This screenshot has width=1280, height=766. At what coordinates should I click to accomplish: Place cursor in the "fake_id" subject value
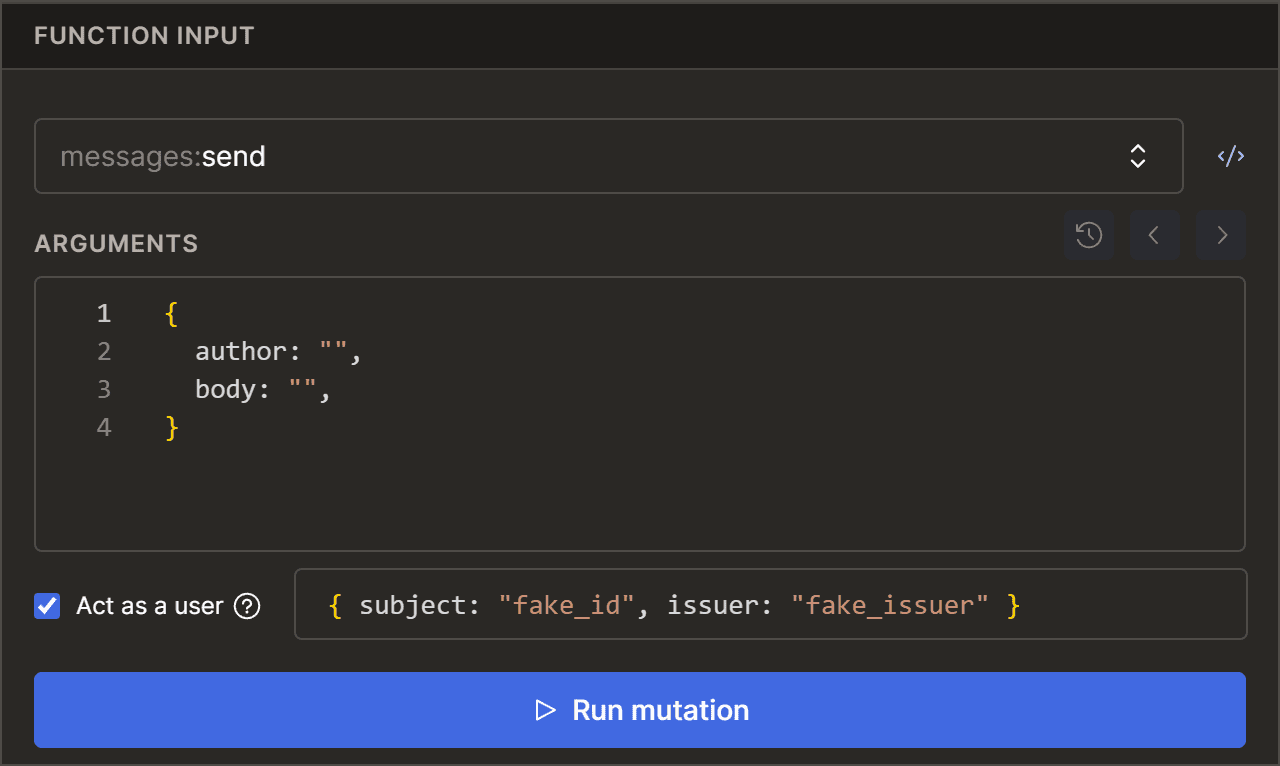click(x=567, y=605)
